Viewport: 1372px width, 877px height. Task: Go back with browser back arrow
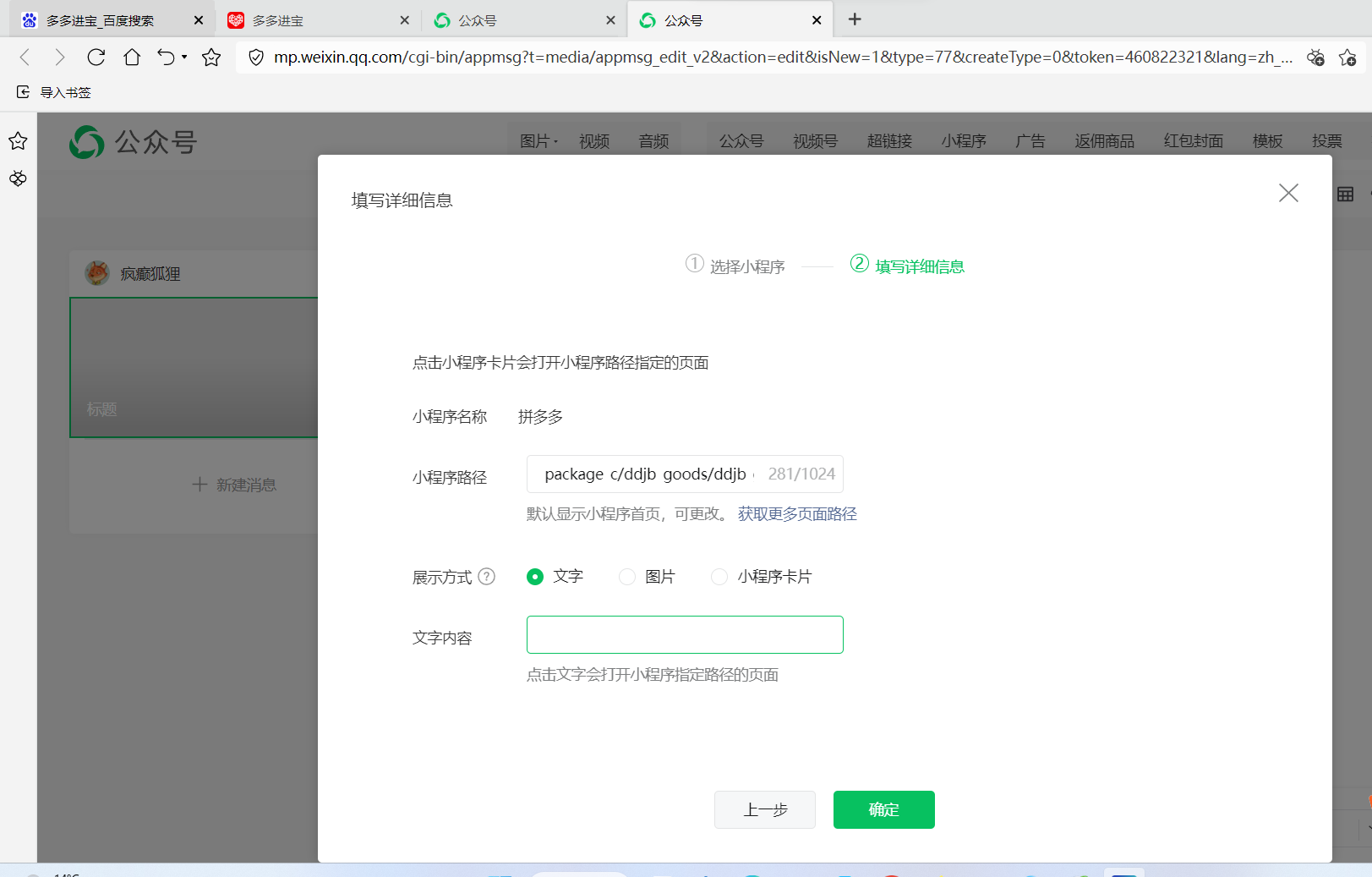point(25,57)
